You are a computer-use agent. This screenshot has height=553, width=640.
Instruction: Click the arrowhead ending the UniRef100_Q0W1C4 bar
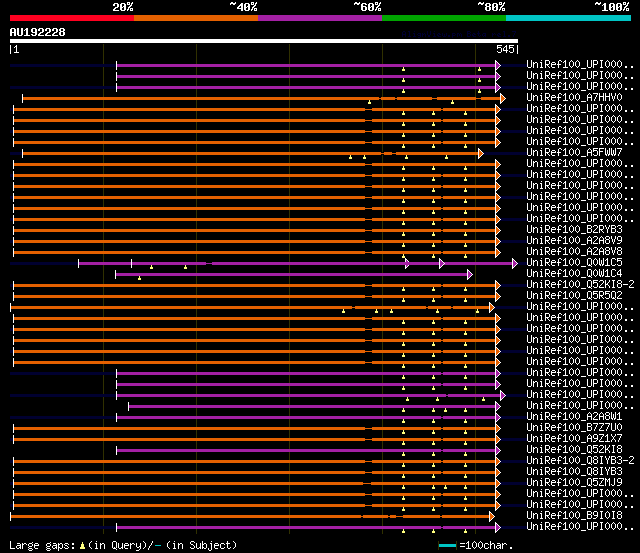click(470, 275)
